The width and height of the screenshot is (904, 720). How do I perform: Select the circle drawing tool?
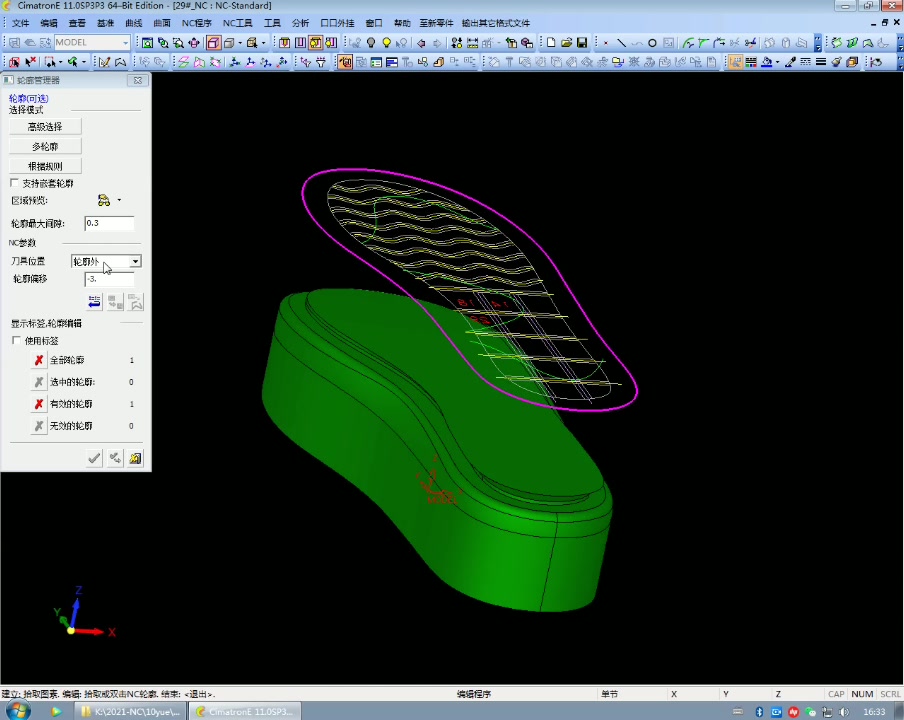coord(652,43)
